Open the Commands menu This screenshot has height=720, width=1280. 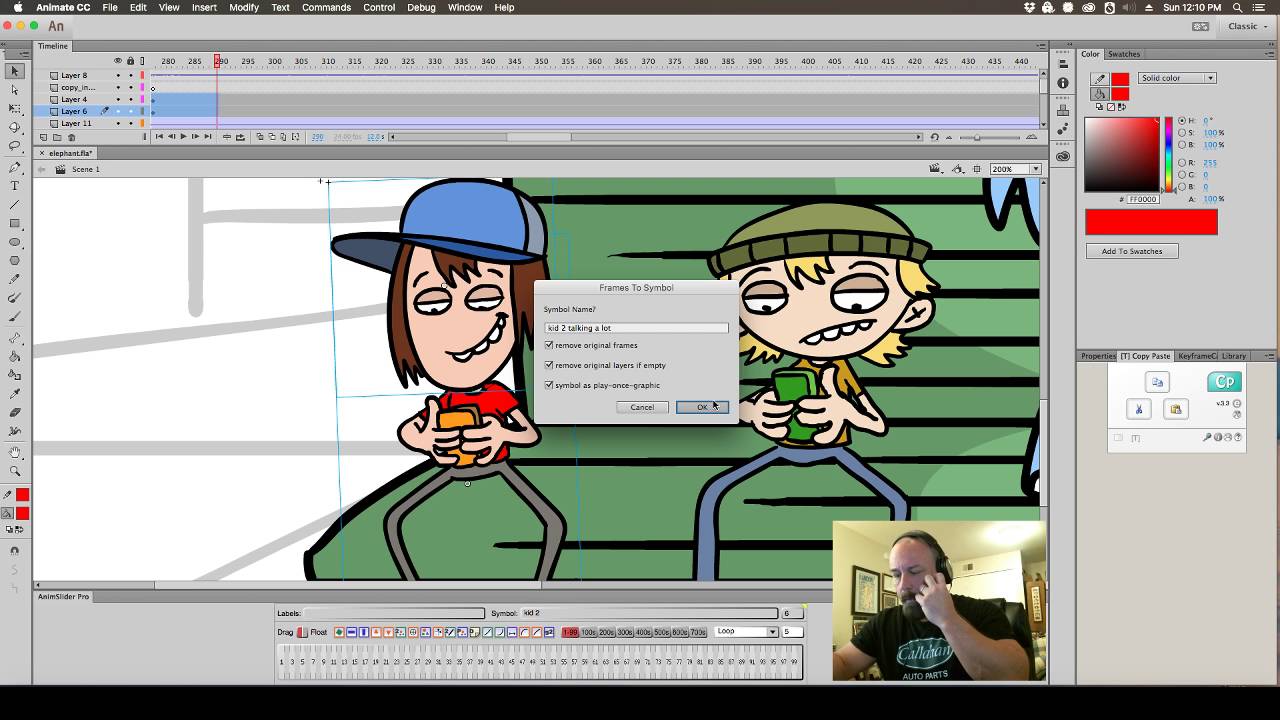click(x=326, y=7)
